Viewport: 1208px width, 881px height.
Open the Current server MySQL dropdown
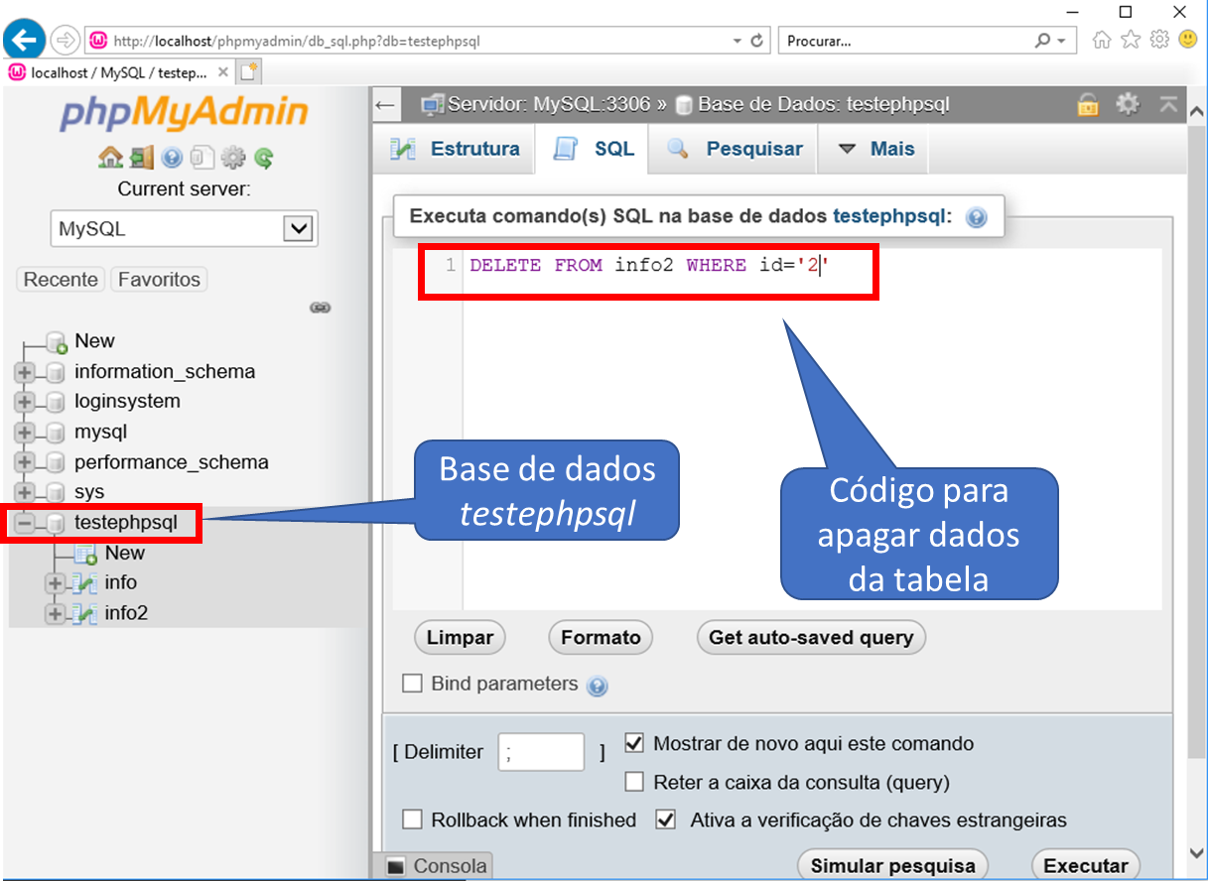[184, 229]
